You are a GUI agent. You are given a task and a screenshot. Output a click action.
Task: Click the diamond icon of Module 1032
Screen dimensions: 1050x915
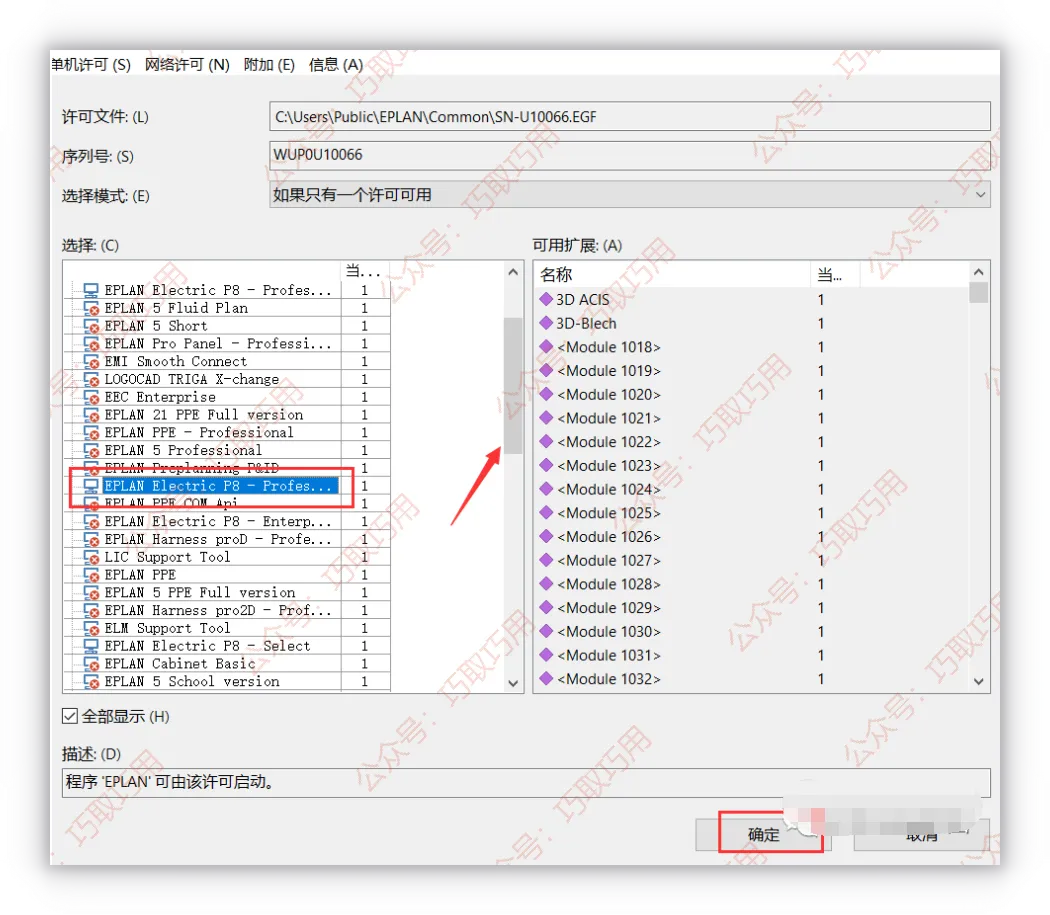[x=546, y=679]
